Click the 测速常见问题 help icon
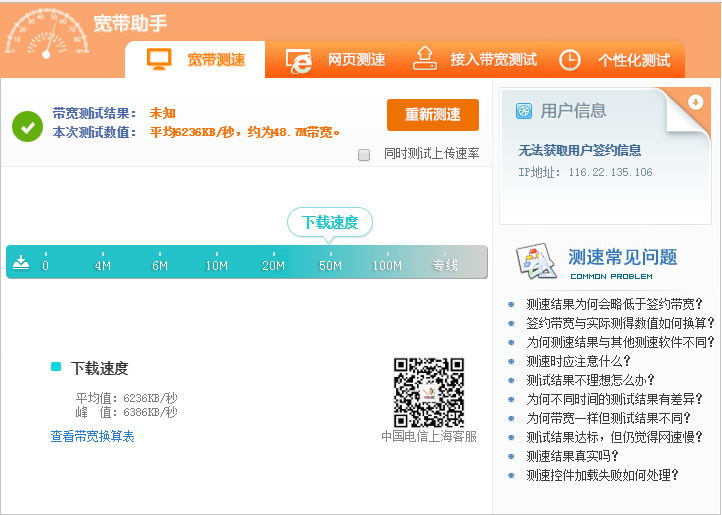The image size is (722, 515). (535, 262)
